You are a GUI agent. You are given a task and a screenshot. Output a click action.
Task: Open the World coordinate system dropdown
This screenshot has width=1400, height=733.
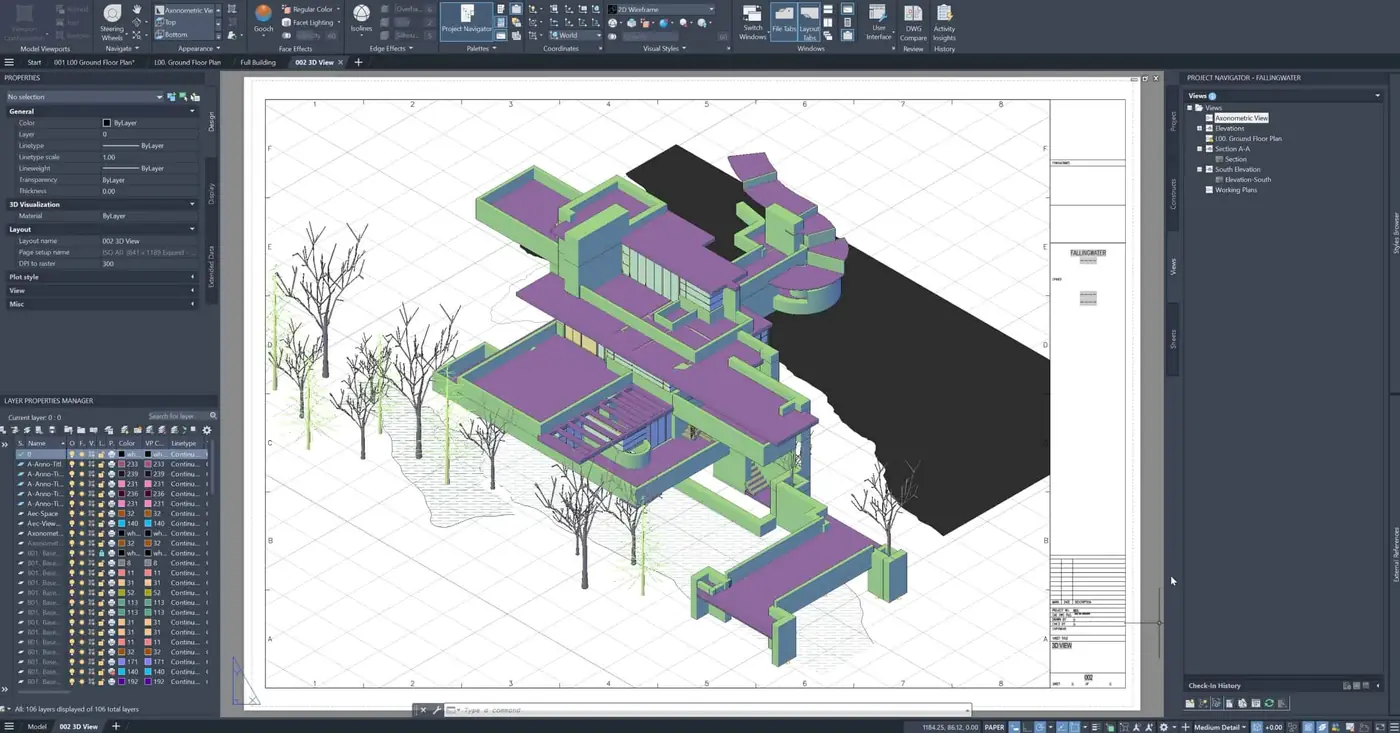pos(574,35)
